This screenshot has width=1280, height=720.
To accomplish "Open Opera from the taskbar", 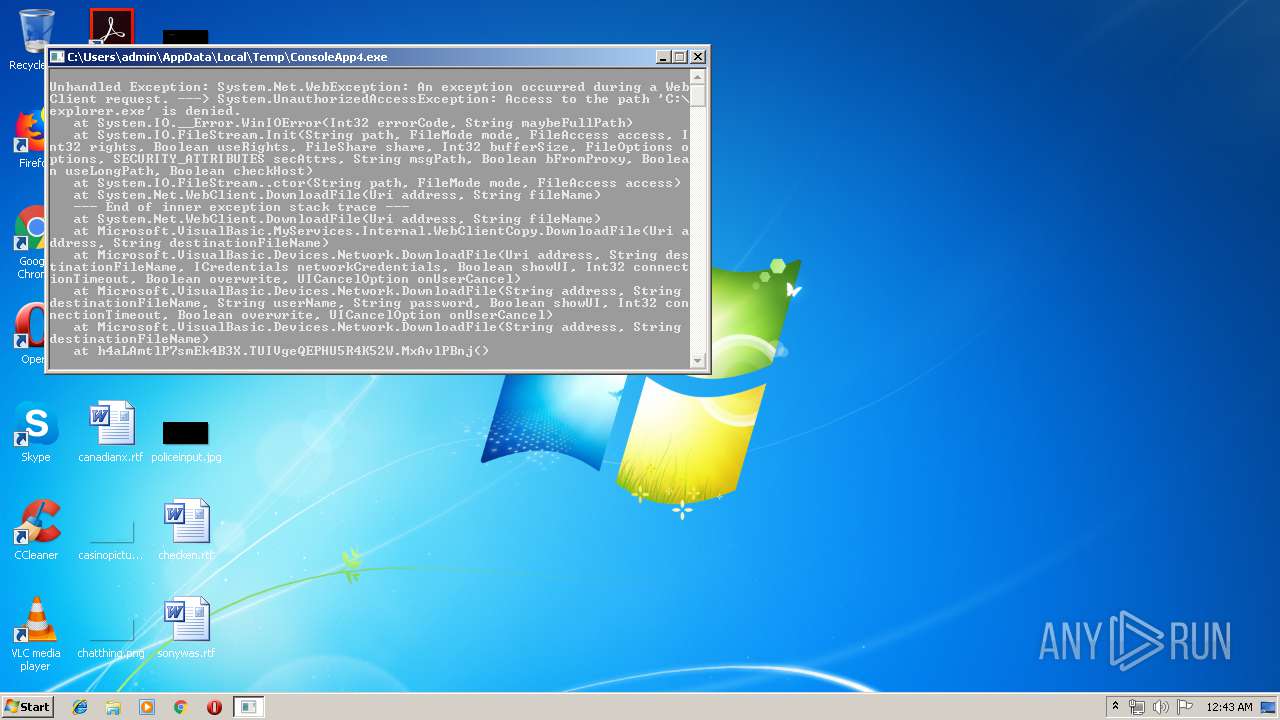I will tap(214, 707).
